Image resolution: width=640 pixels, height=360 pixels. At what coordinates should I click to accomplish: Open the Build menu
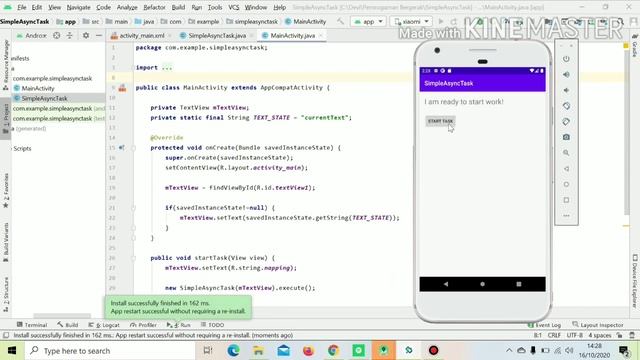click(178, 7)
